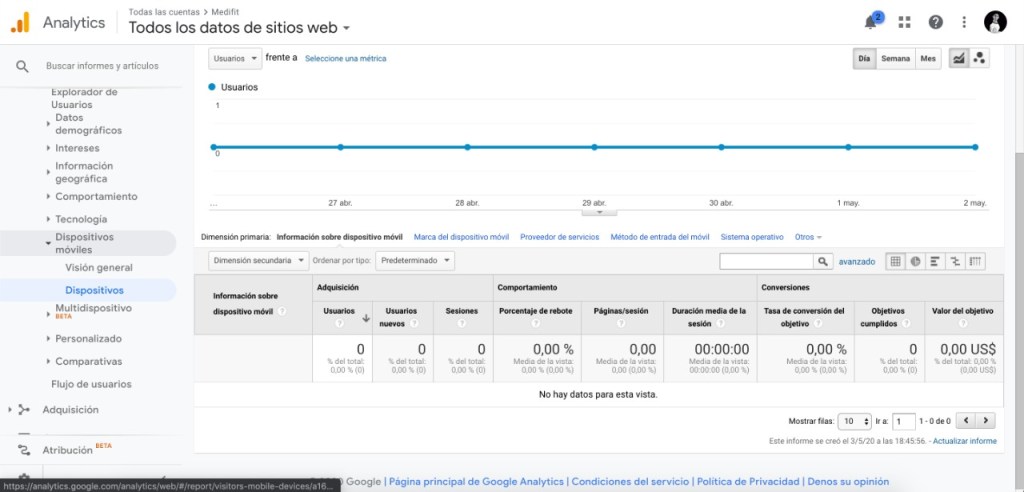
Task: Open Flujo de usuarios report
Action: point(91,384)
